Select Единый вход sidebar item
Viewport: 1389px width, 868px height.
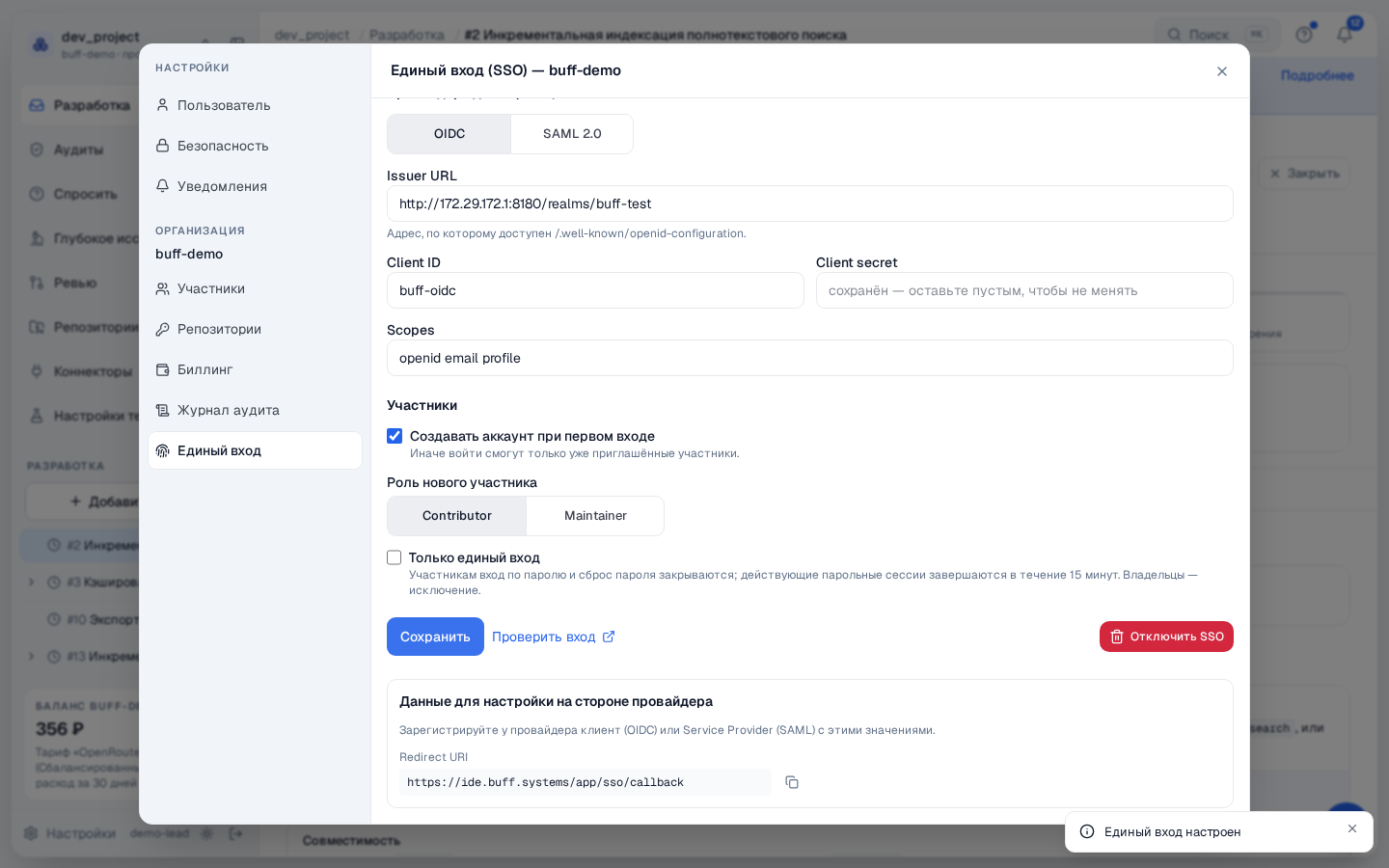[255, 450]
